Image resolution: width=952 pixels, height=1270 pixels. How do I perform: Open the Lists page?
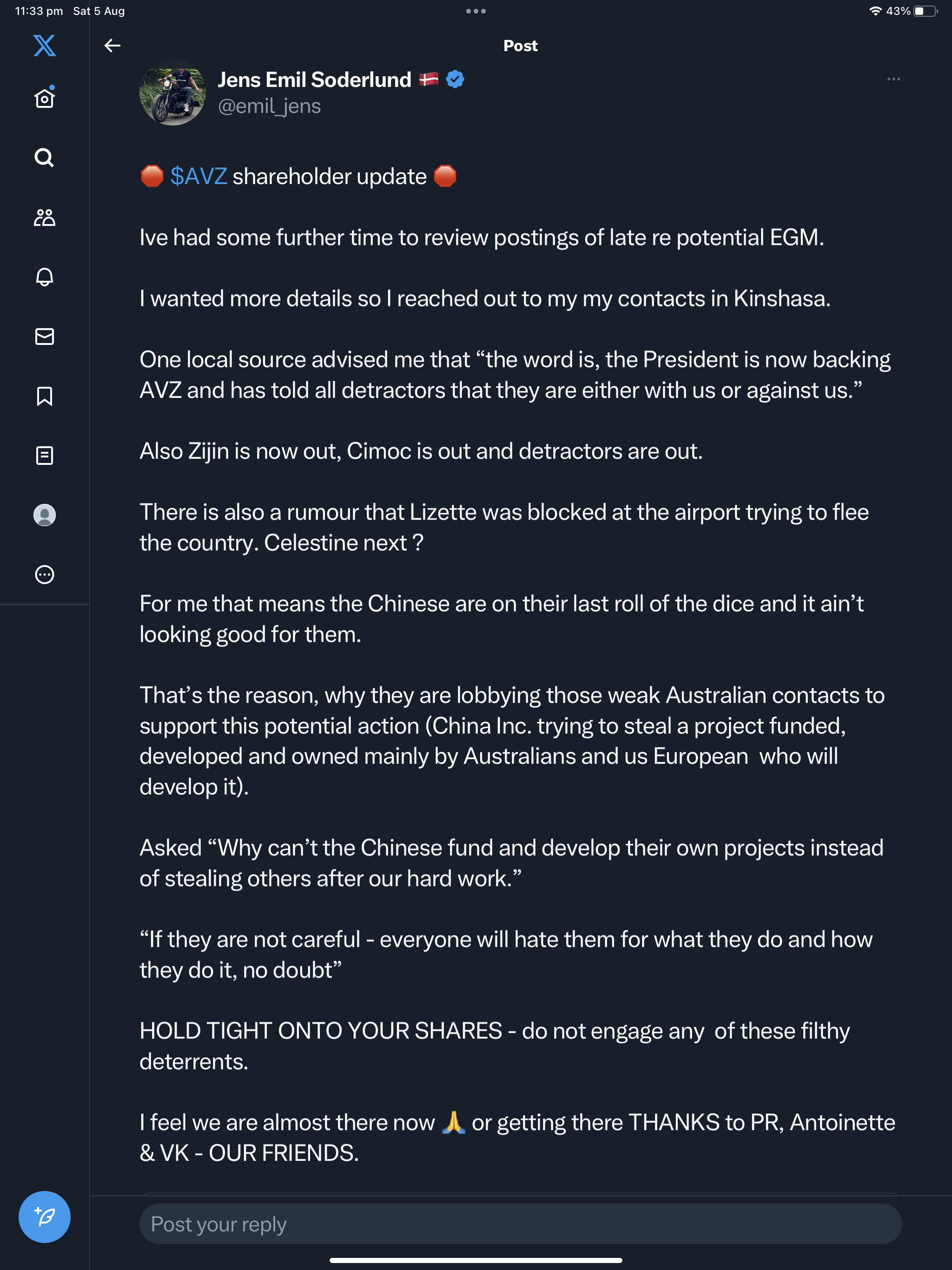coord(45,456)
